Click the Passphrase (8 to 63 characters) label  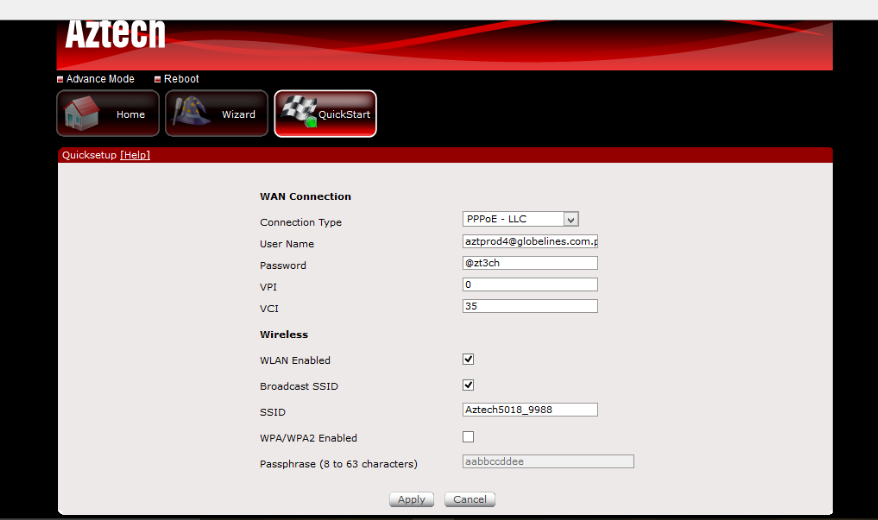[339, 464]
